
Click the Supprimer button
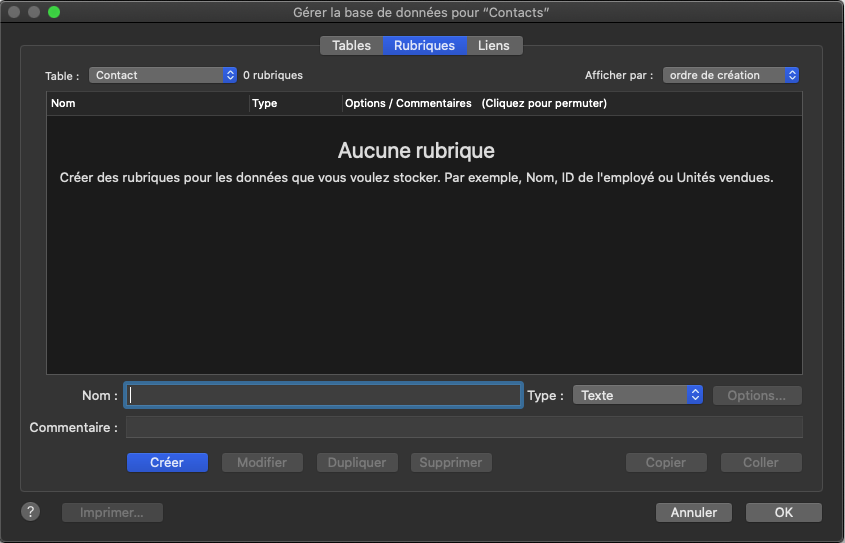[x=451, y=462]
